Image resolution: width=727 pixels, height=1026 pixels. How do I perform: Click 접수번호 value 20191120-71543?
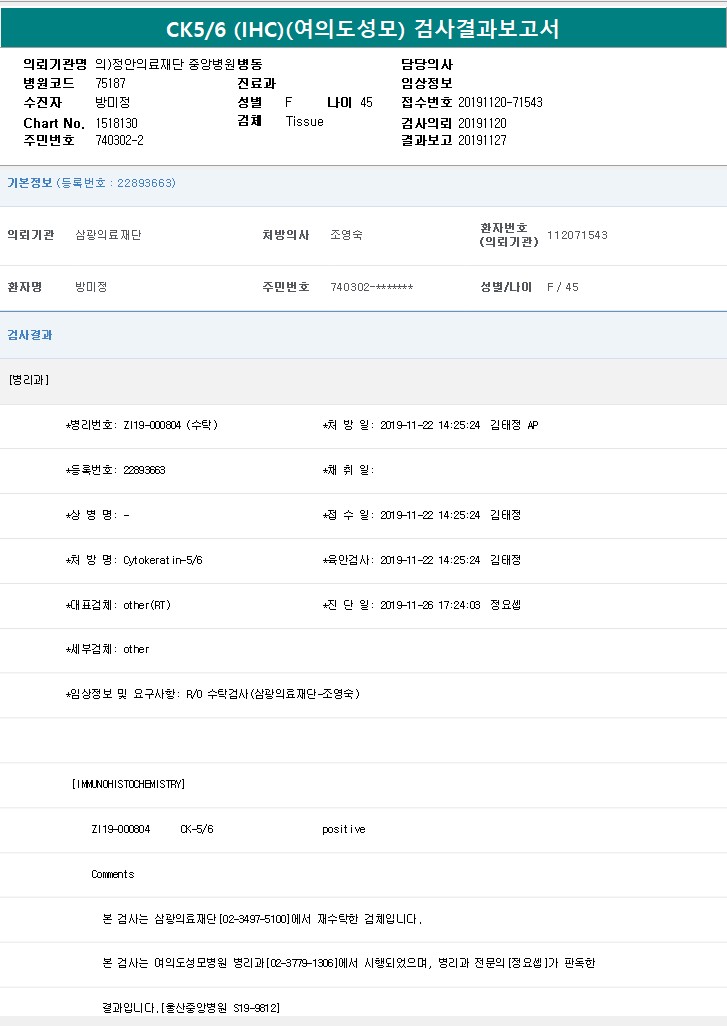point(500,103)
